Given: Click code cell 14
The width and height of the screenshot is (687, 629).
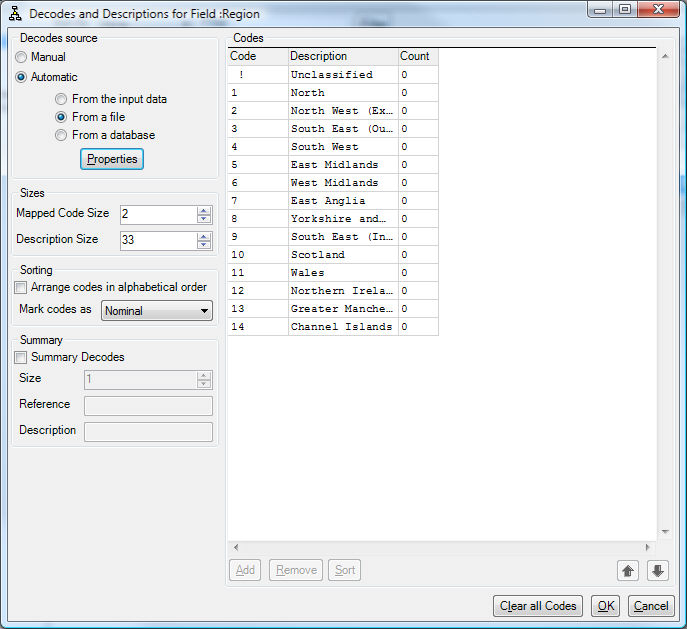Looking at the screenshot, I should tap(258, 326).
